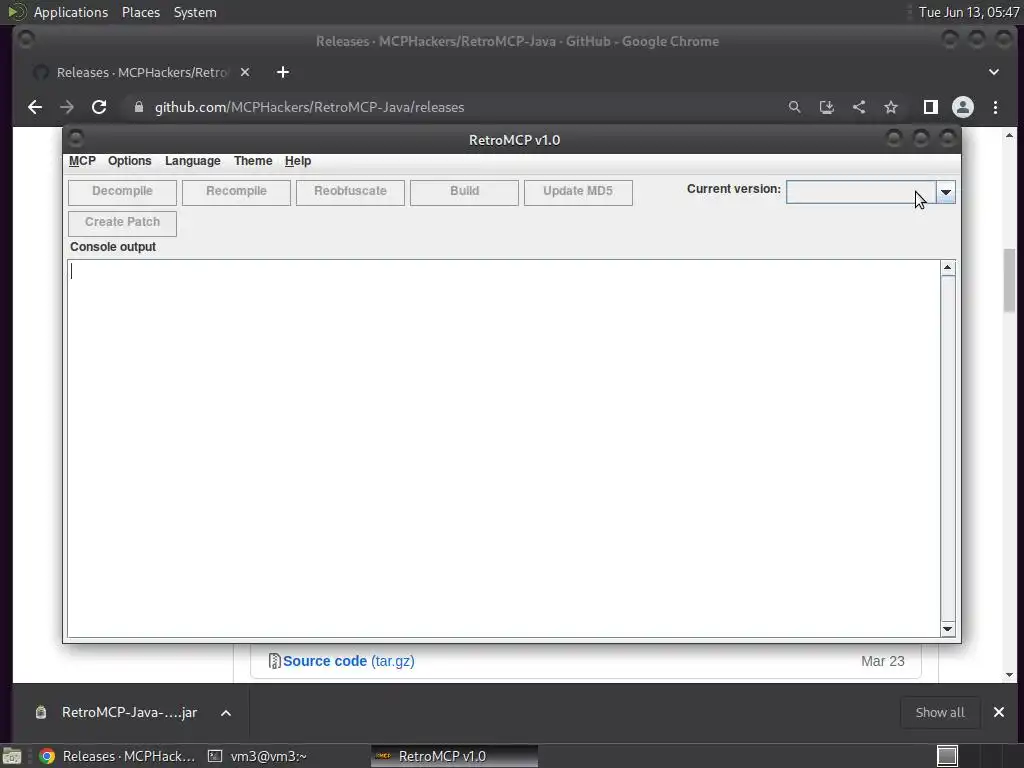
Task: Open the Theme menu
Action: point(253,161)
